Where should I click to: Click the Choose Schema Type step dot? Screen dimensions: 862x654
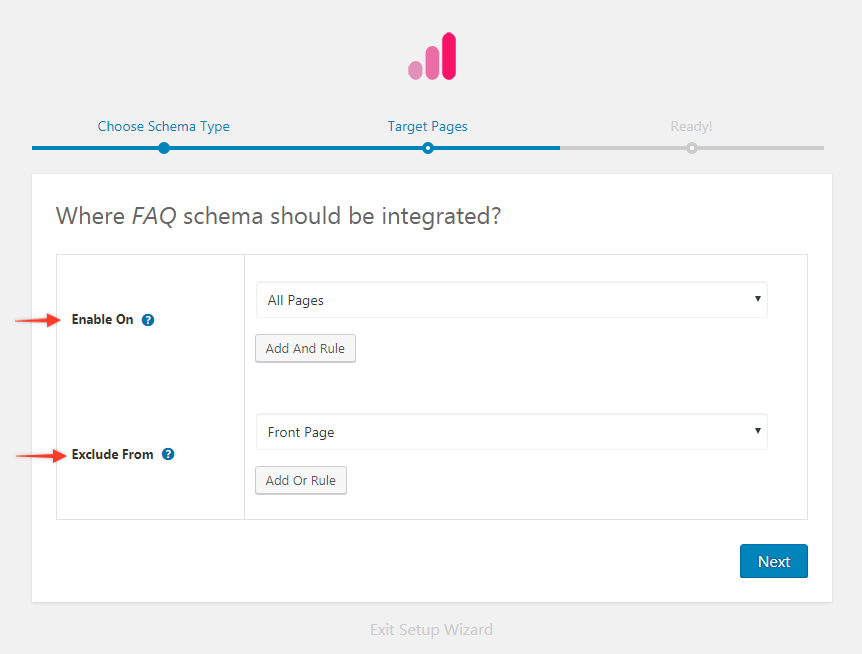coord(164,148)
